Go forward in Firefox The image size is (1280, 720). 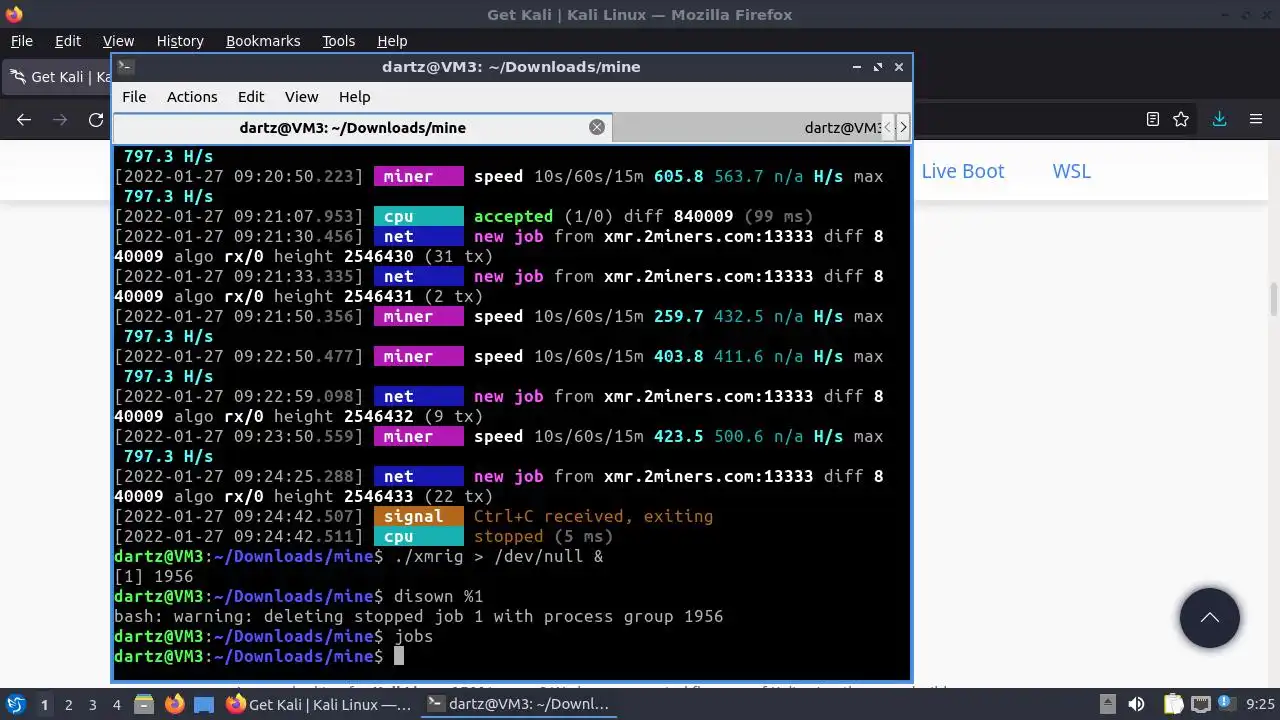(x=60, y=119)
